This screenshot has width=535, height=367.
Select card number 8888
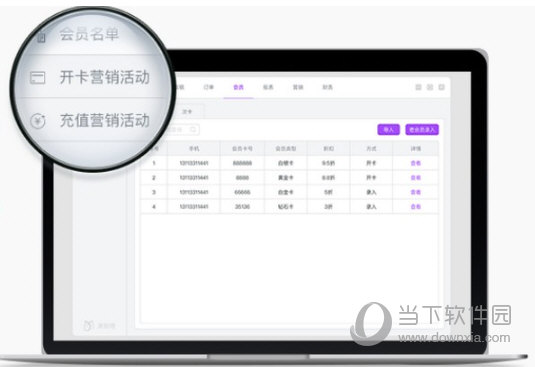tap(242, 178)
